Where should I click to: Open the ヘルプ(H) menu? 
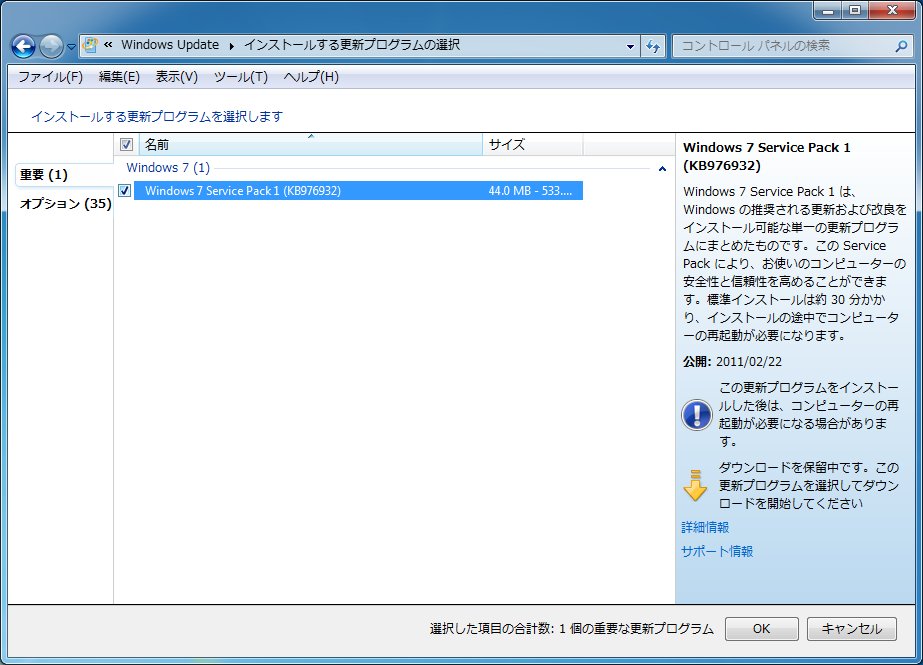(311, 77)
